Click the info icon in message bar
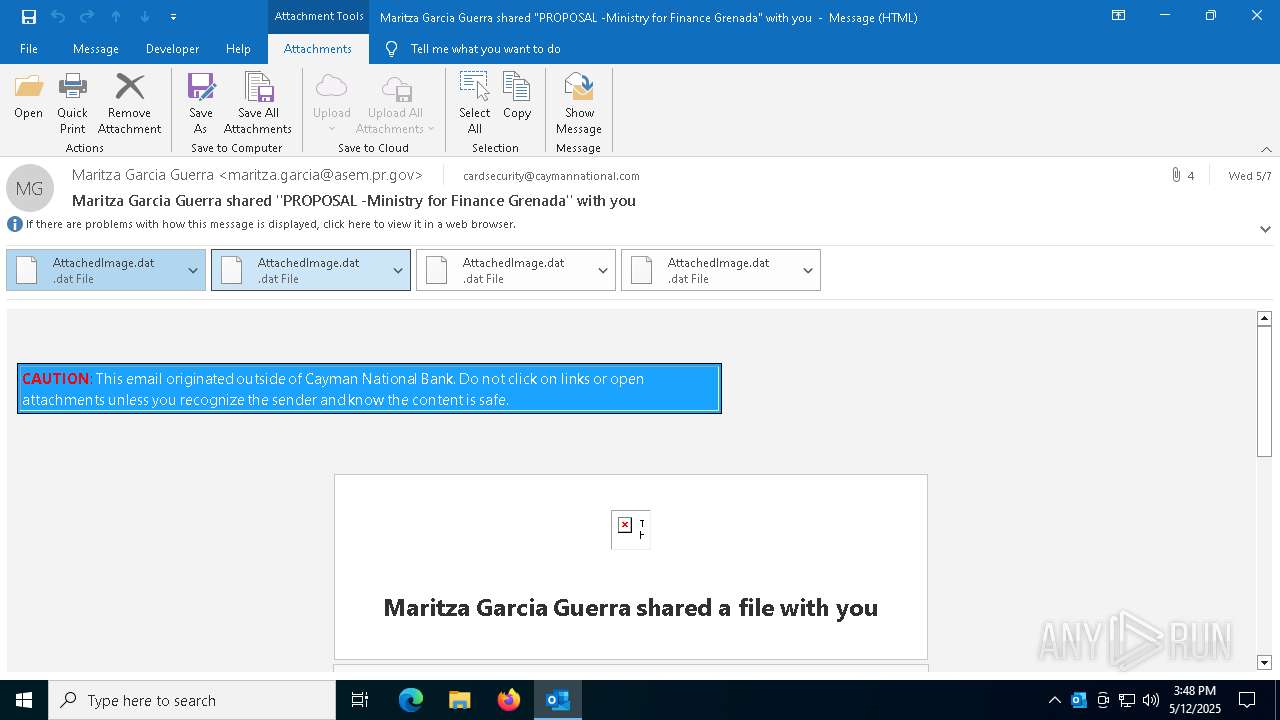 tap(15, 224)
